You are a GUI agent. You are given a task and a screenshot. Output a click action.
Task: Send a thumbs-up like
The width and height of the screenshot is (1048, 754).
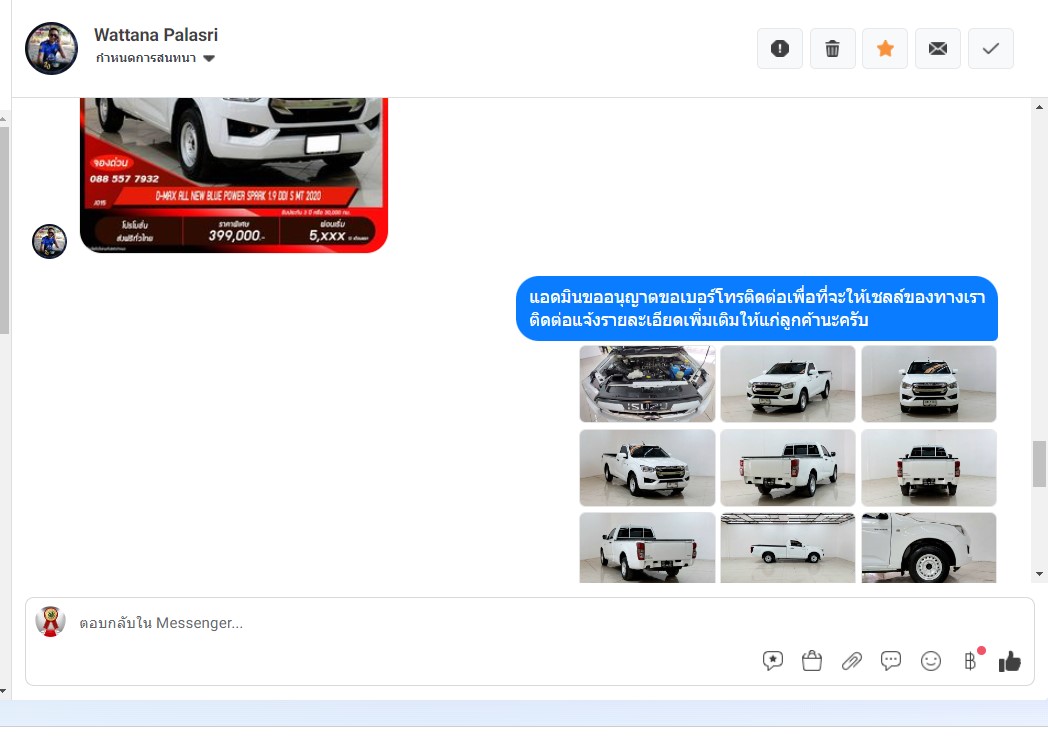tap(1010, 661)
